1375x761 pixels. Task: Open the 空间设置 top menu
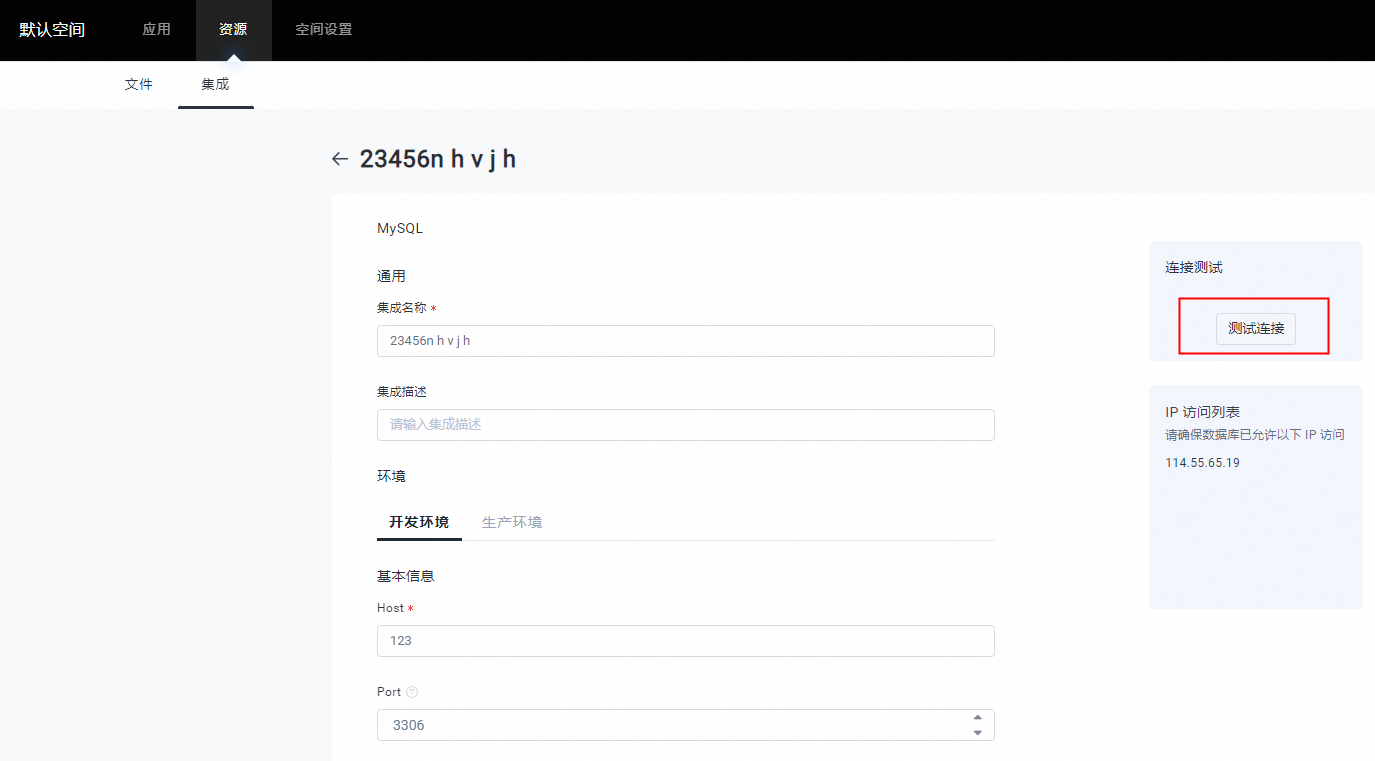pyautogui.click(x=324, y=29)
